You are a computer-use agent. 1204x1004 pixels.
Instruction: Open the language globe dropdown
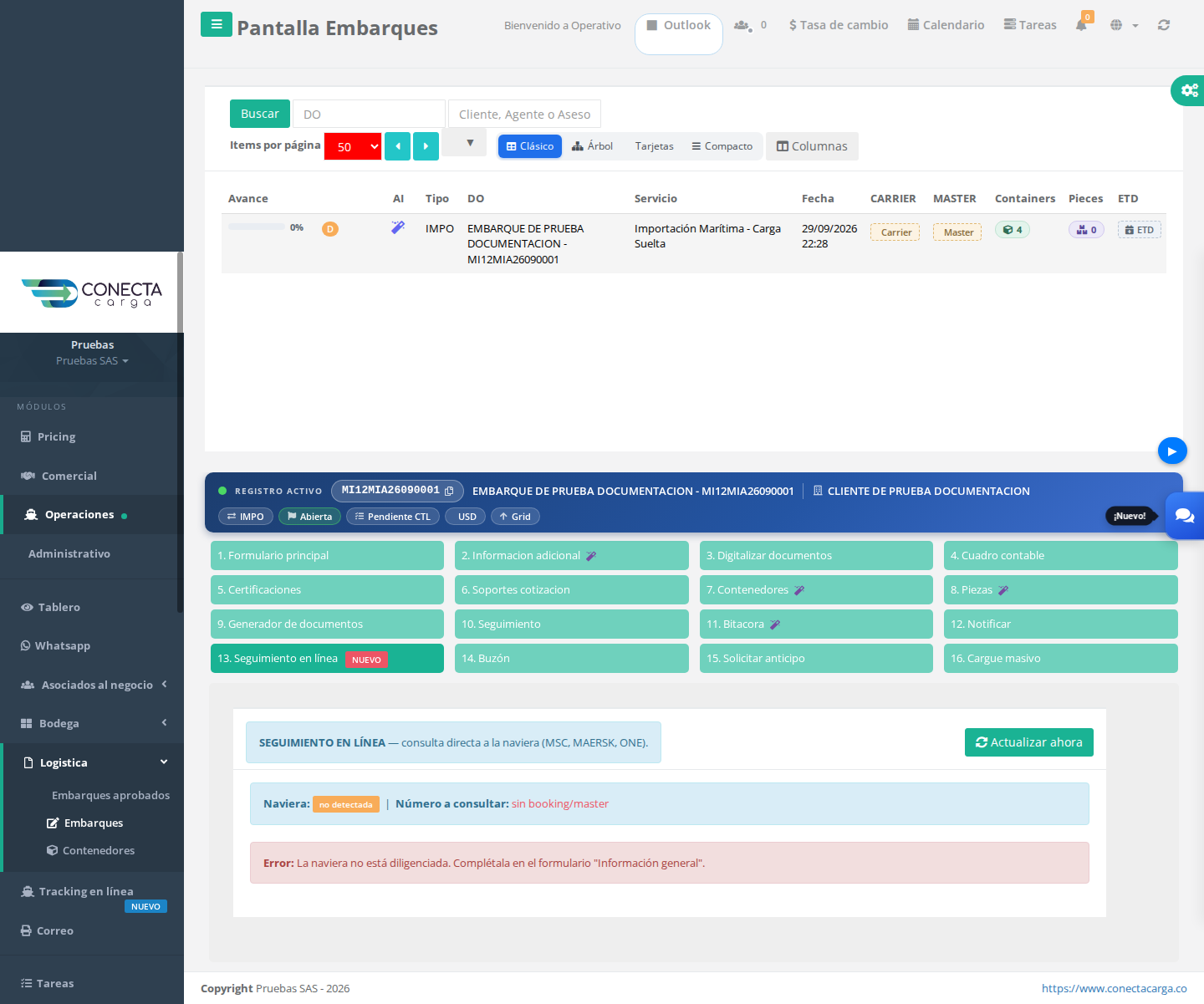pos(1124,25)
